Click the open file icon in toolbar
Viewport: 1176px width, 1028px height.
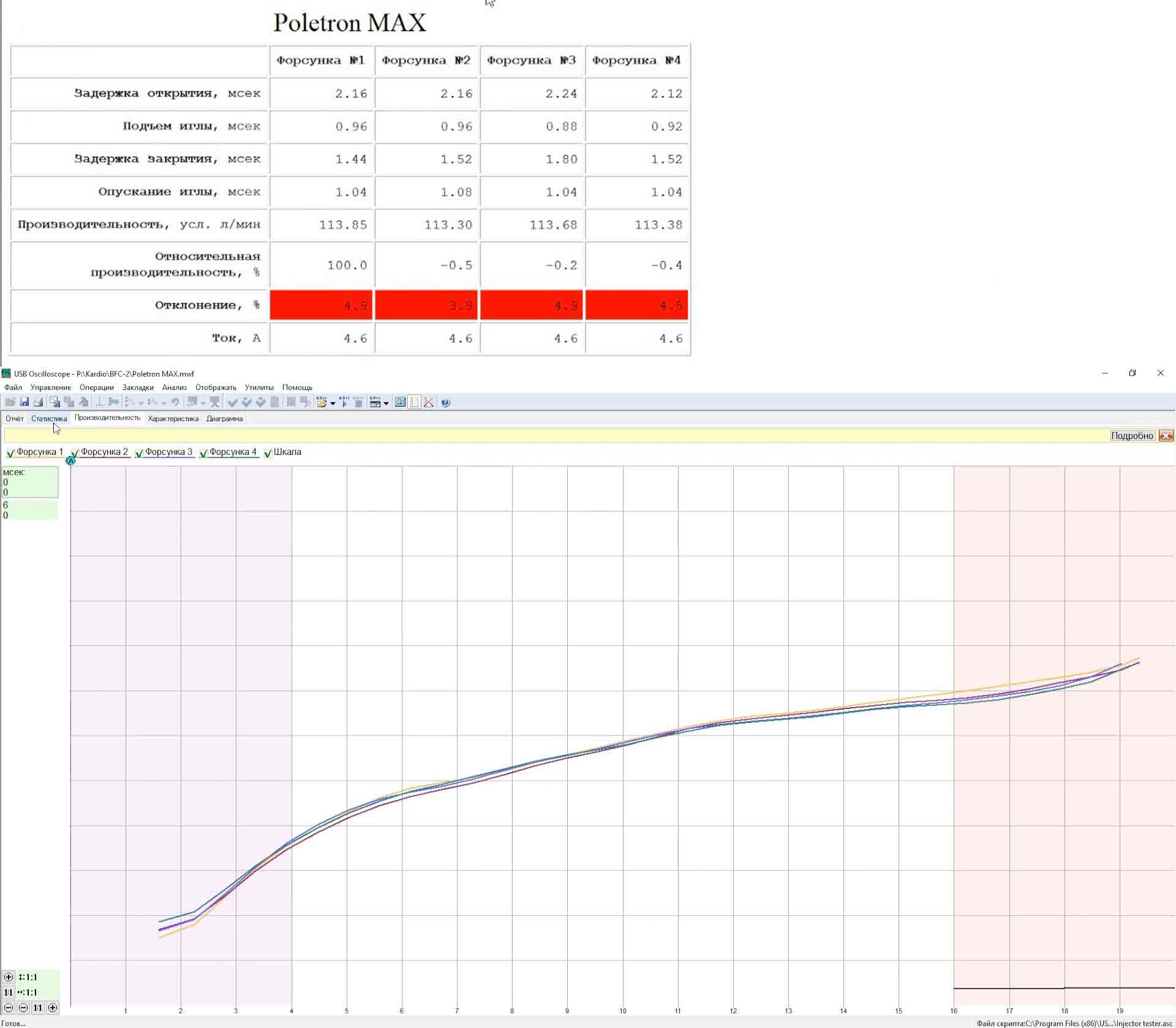pos(10,402)
